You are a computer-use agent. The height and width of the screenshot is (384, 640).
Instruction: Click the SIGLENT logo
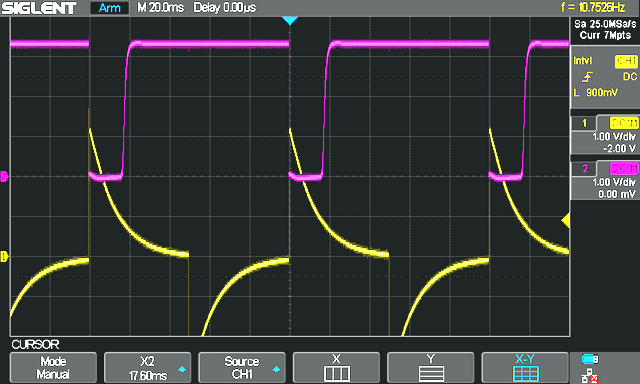(x=39, y=8)
